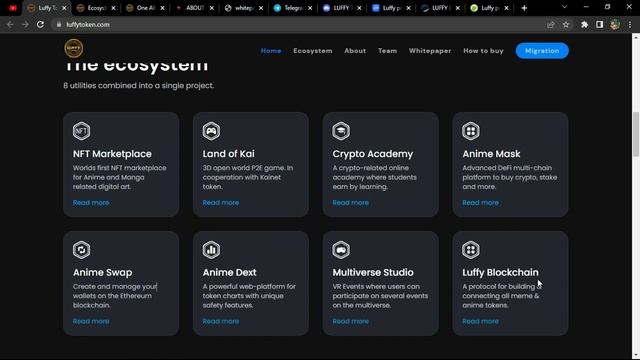Open the How to buy nav item

pyautogui.click(x=483, y=51)
